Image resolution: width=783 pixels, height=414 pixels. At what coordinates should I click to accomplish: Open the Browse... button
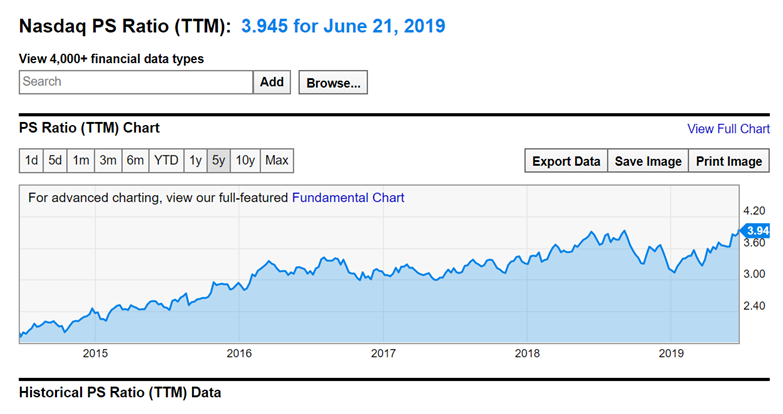333,82
